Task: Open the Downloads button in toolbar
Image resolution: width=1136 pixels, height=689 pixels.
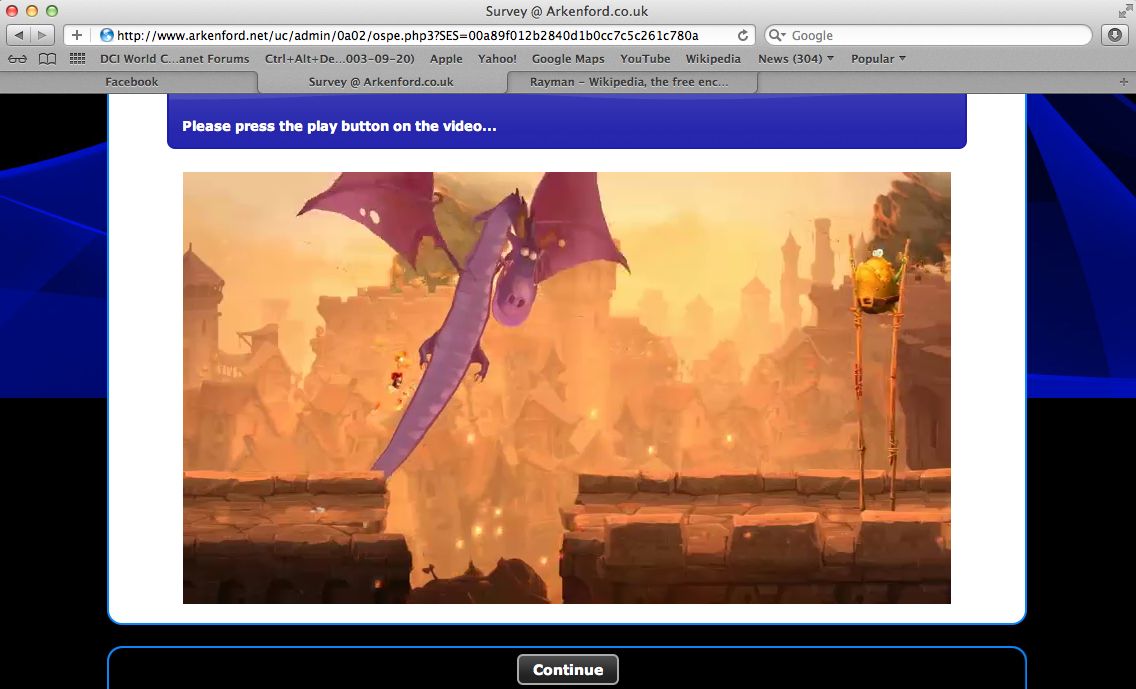Action: pos(1114,35)
